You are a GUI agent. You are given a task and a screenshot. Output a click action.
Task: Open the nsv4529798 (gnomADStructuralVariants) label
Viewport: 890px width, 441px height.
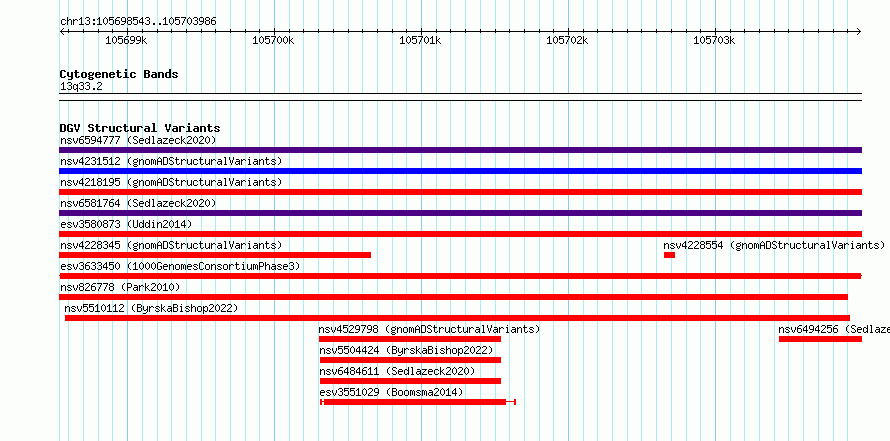tap(429, 329)
